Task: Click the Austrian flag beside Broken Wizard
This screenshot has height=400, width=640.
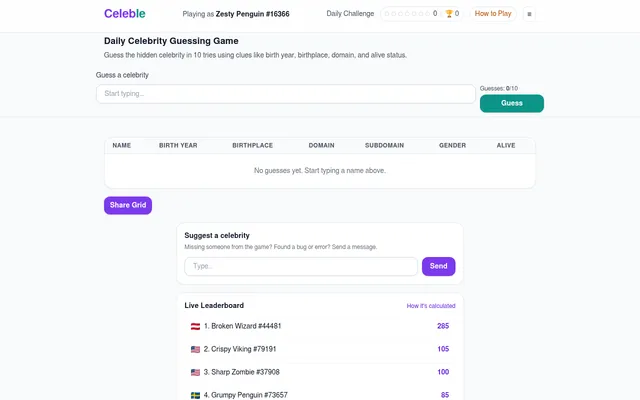Action: point(196,326)
